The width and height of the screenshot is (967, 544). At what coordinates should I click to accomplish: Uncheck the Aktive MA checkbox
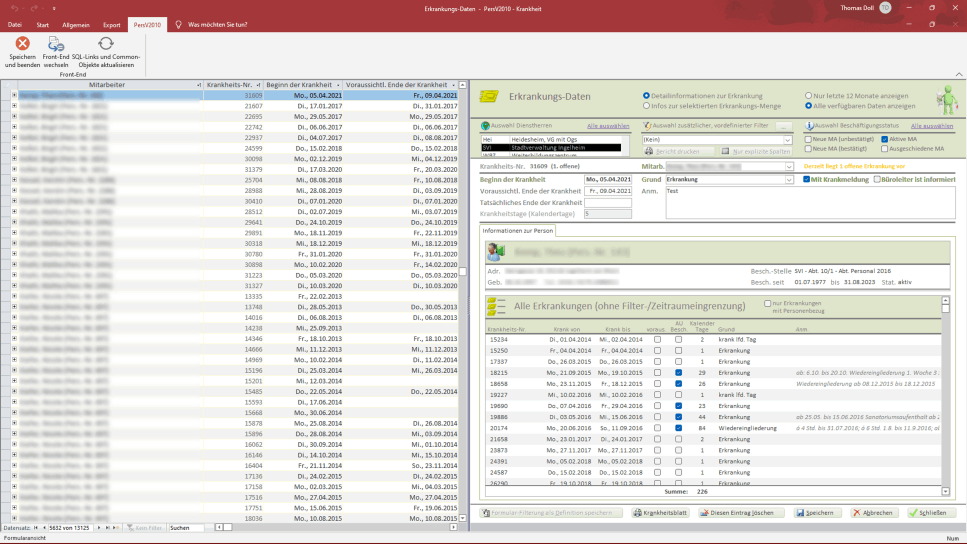(x=884, y=139)
